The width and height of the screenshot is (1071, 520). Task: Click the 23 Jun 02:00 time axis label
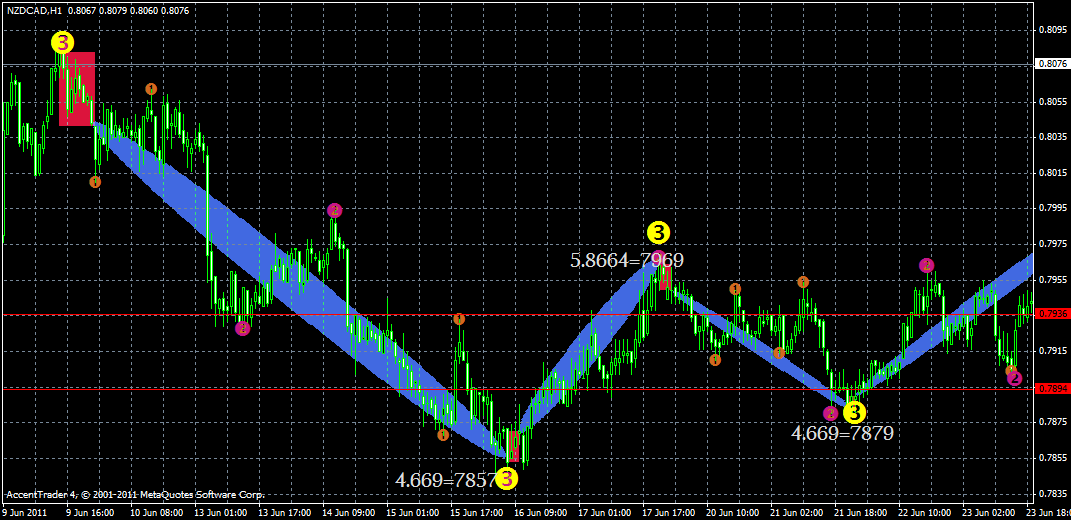click(990, 511)
